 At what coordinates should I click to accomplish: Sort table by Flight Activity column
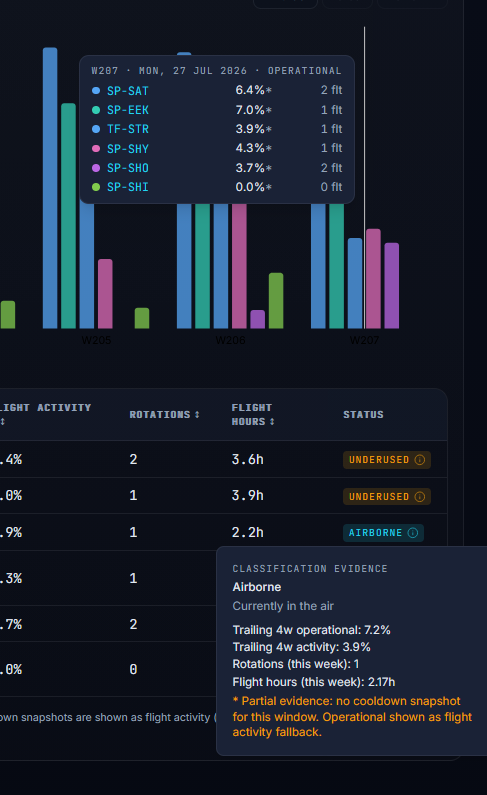45,414
